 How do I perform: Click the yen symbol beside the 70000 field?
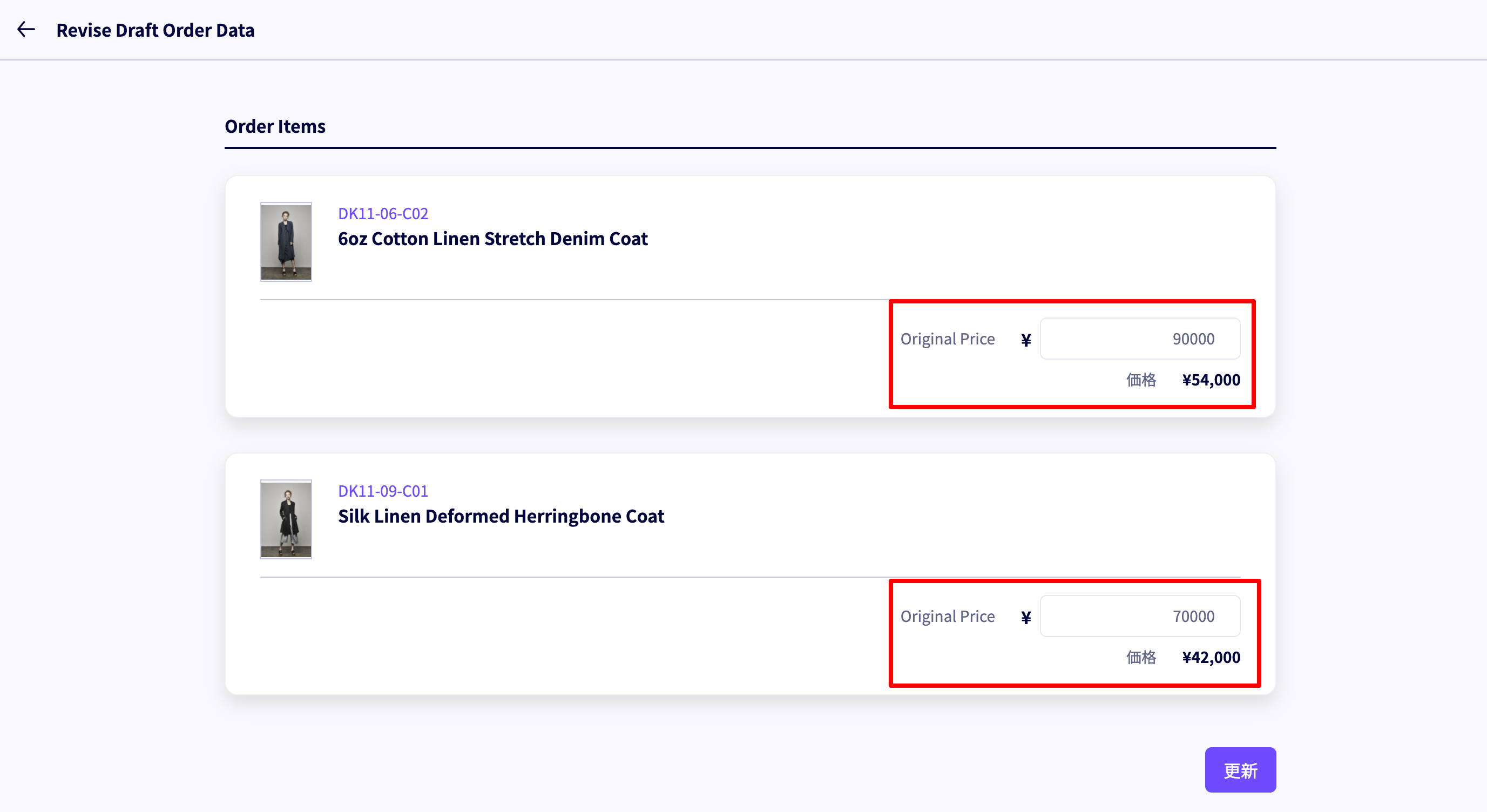point(1026,618)
